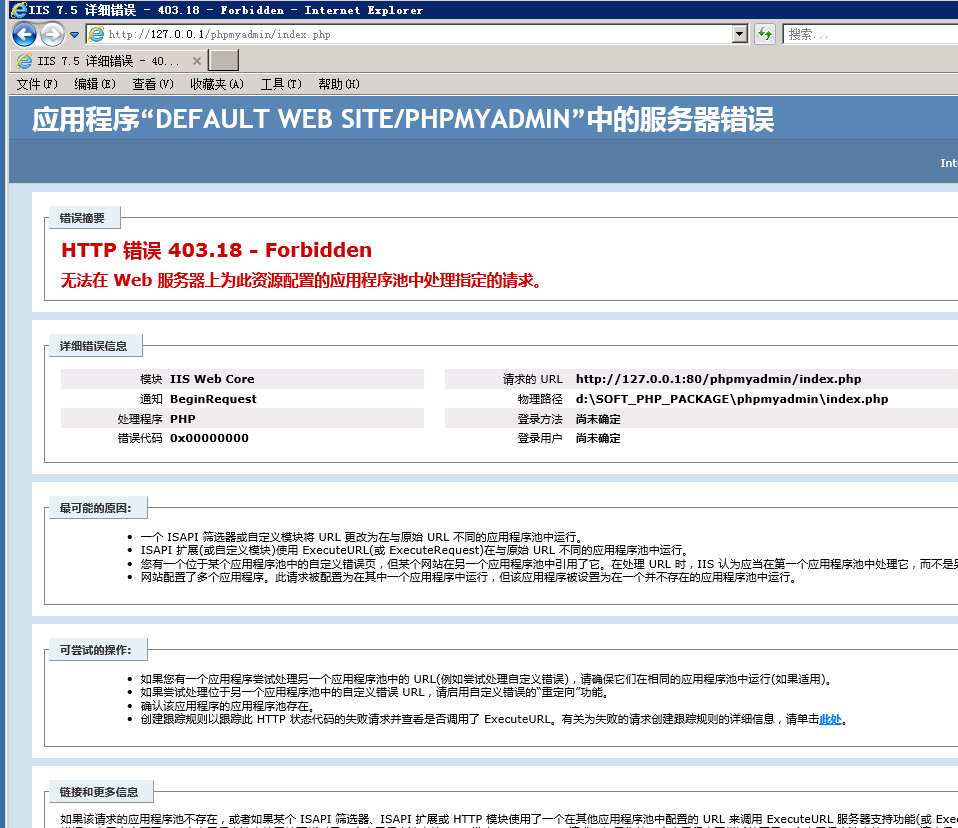
Task: Open the 文件(F) menu
Action: (x=37, y=84)
